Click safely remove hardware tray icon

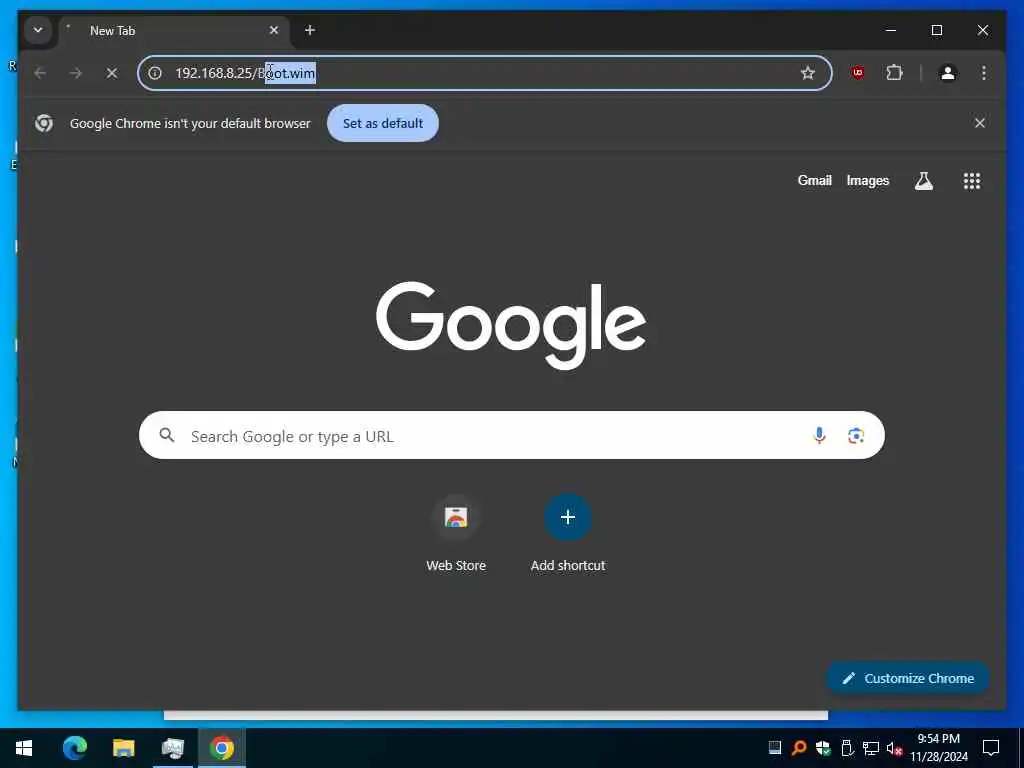[x=847, y=748]
